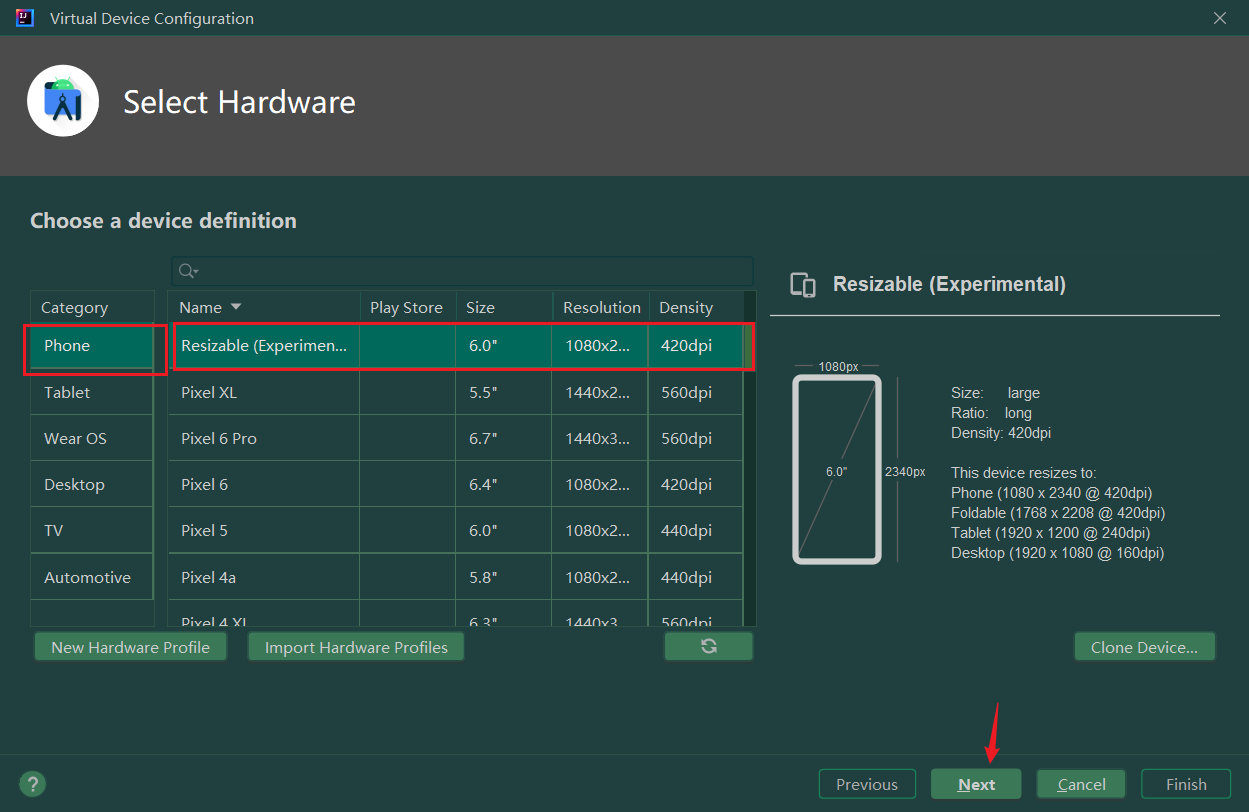Select the Phone category

tap(91, 346)
